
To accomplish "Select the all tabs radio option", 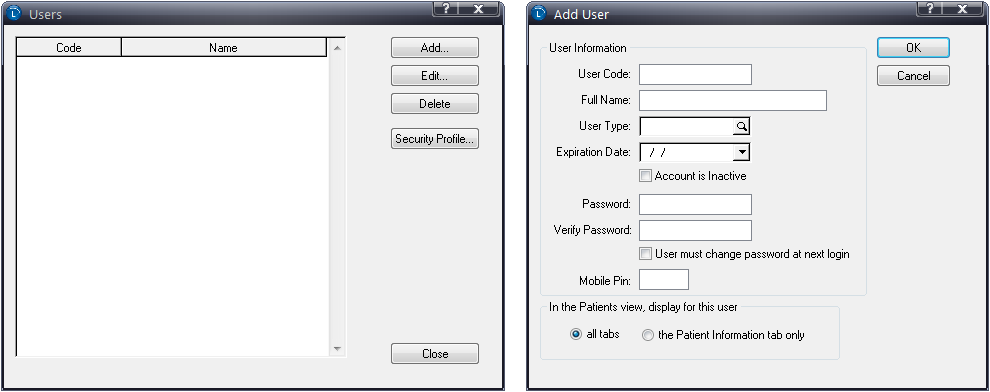I will [x=576, y=335].
